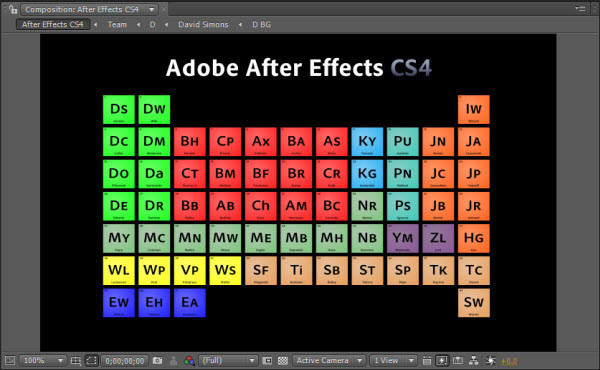Expand the Active Camera dropdown
Screen dimensions: 600x370
(x=328, y=360)
